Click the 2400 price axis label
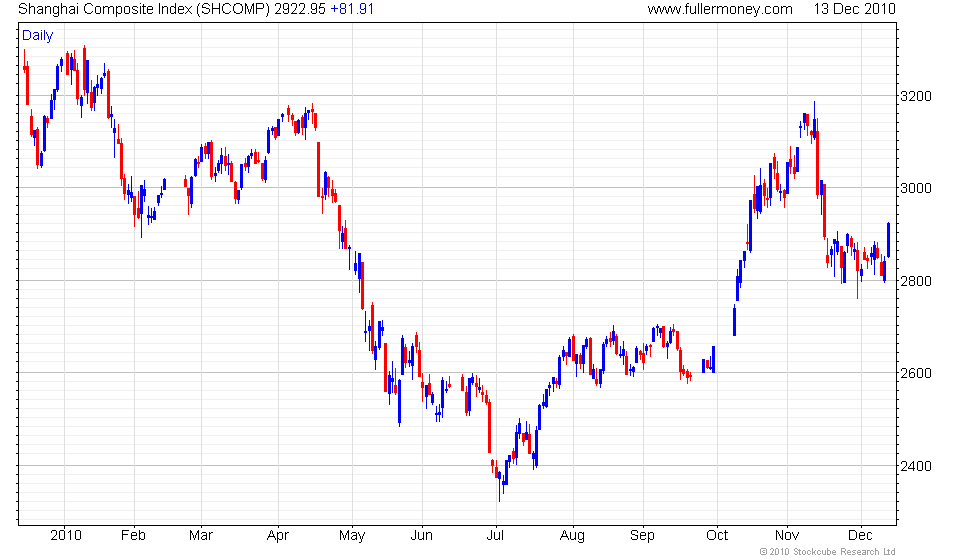 tap(916, 466)
